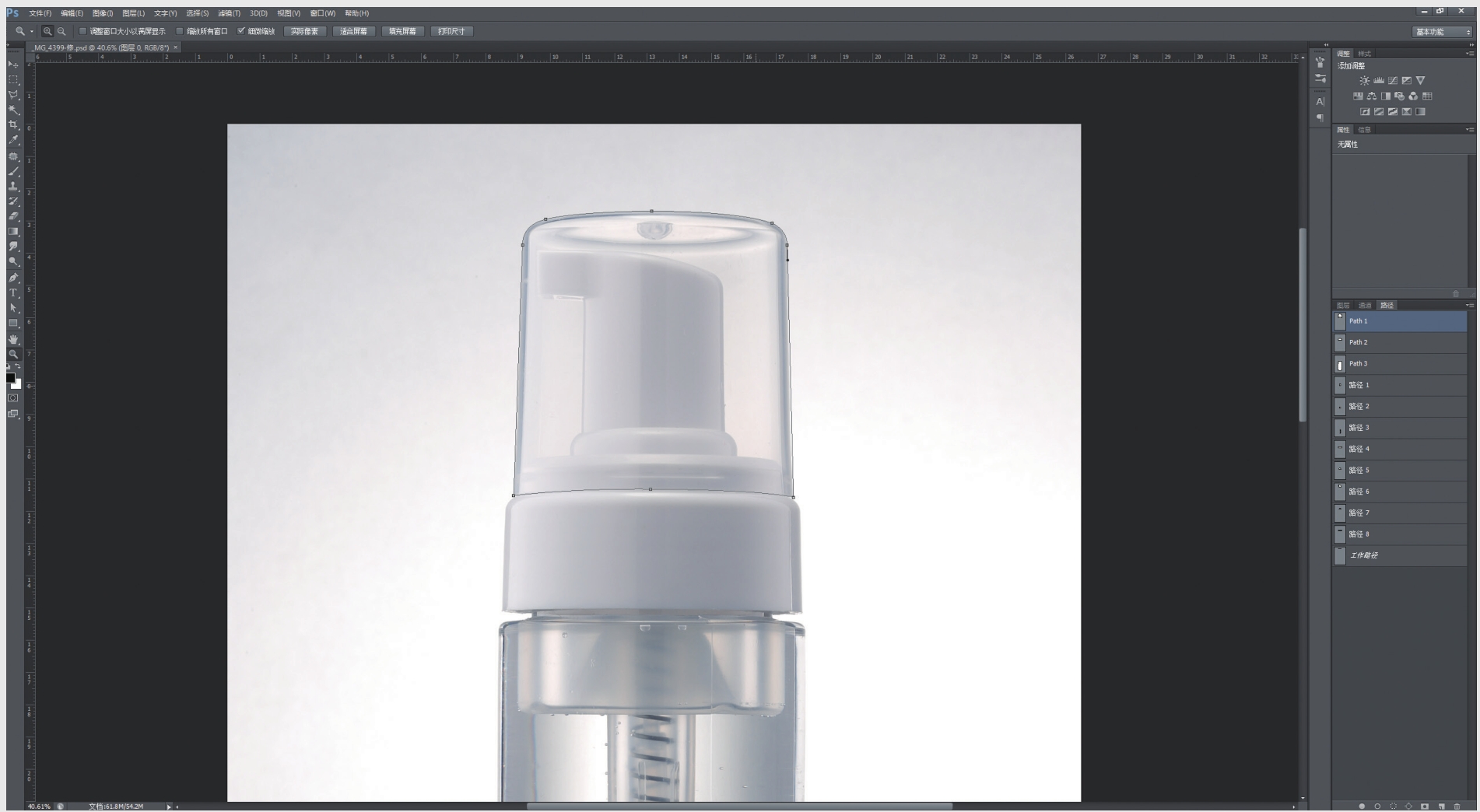Open the 滤镜(T) menu
Image resolution: width=1480 pixels, height=812 pixels.
229,13
